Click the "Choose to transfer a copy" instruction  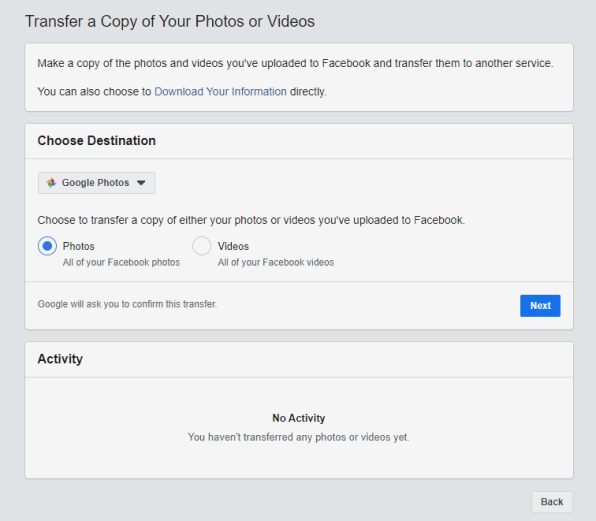(x=251, y=220)
